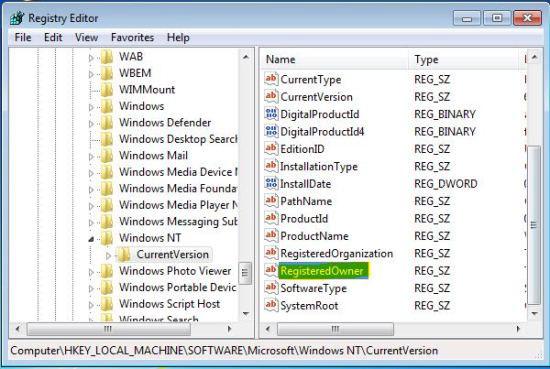Select the Windows Portable Devices key label
Viewport: 550px width, 369px height.
pos(177,287)
